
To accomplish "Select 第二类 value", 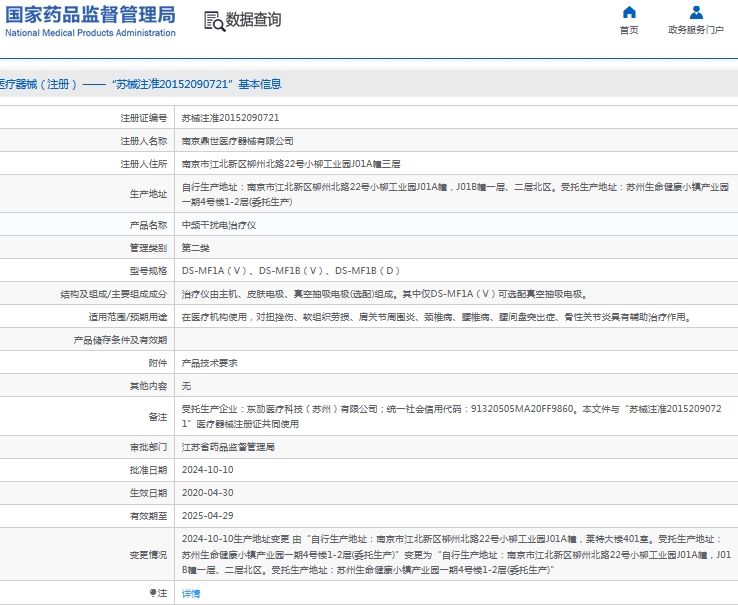I will pos(196,248).
